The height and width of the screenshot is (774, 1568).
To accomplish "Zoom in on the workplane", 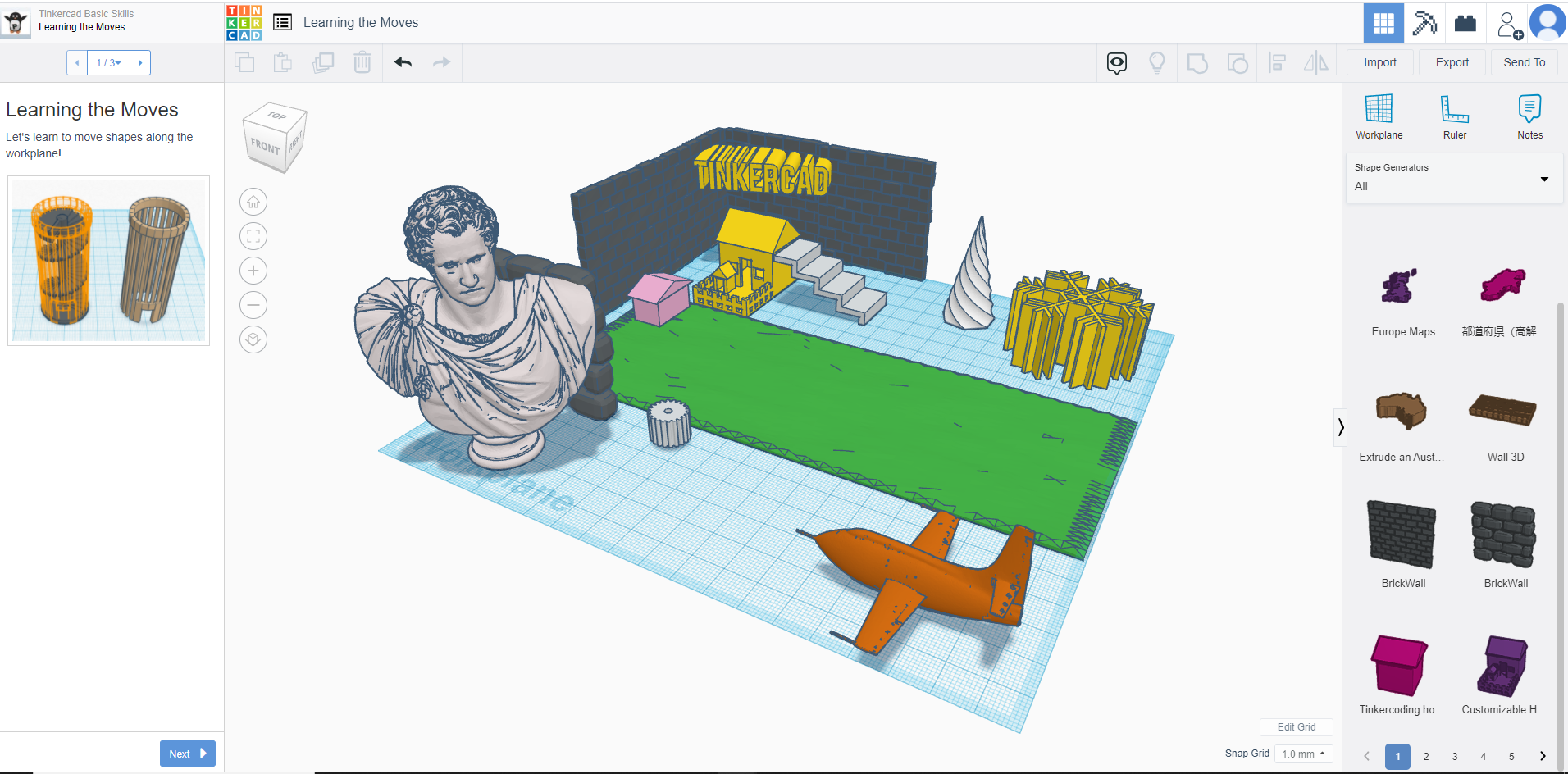I will 253,271.
